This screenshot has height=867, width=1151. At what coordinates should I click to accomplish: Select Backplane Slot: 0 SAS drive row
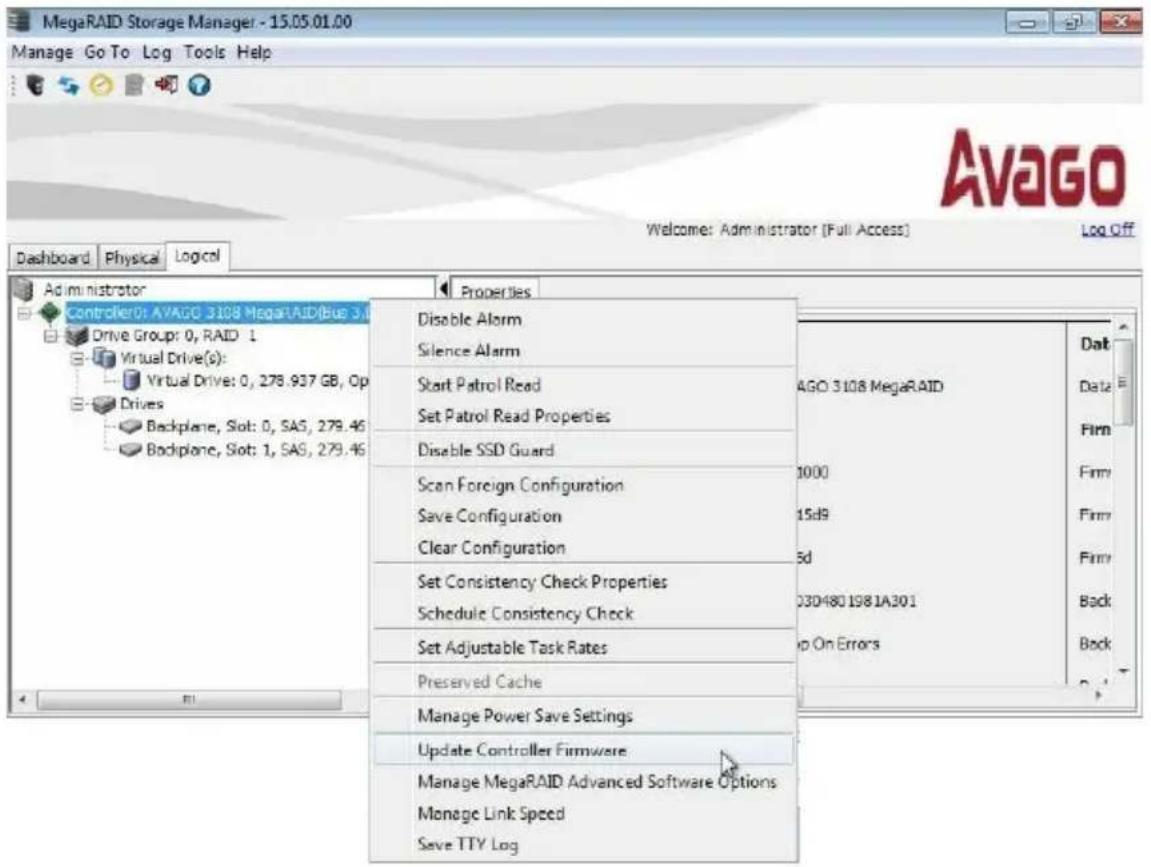(x=255, y=427)
